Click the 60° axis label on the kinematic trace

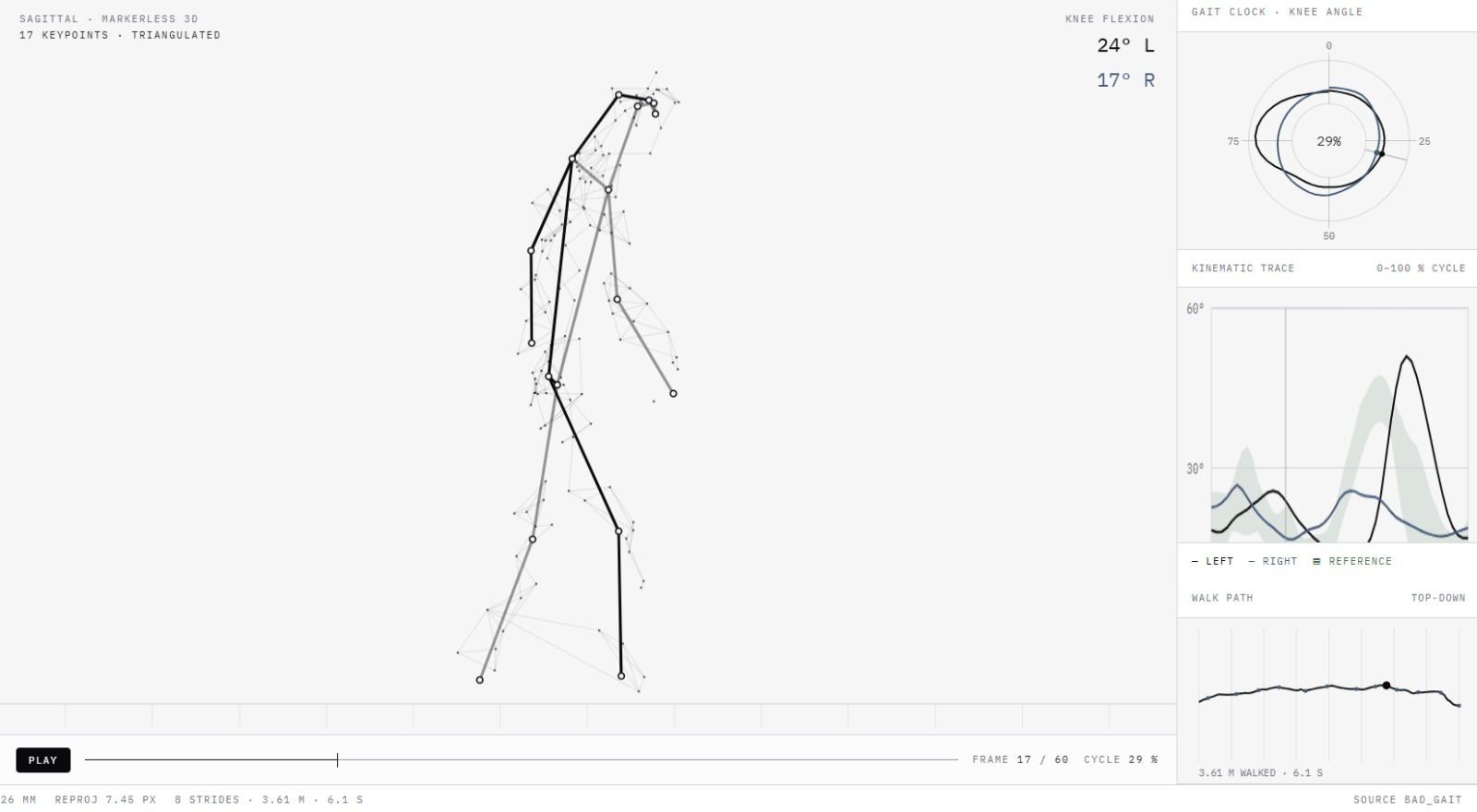click(x=1195, y=309)
